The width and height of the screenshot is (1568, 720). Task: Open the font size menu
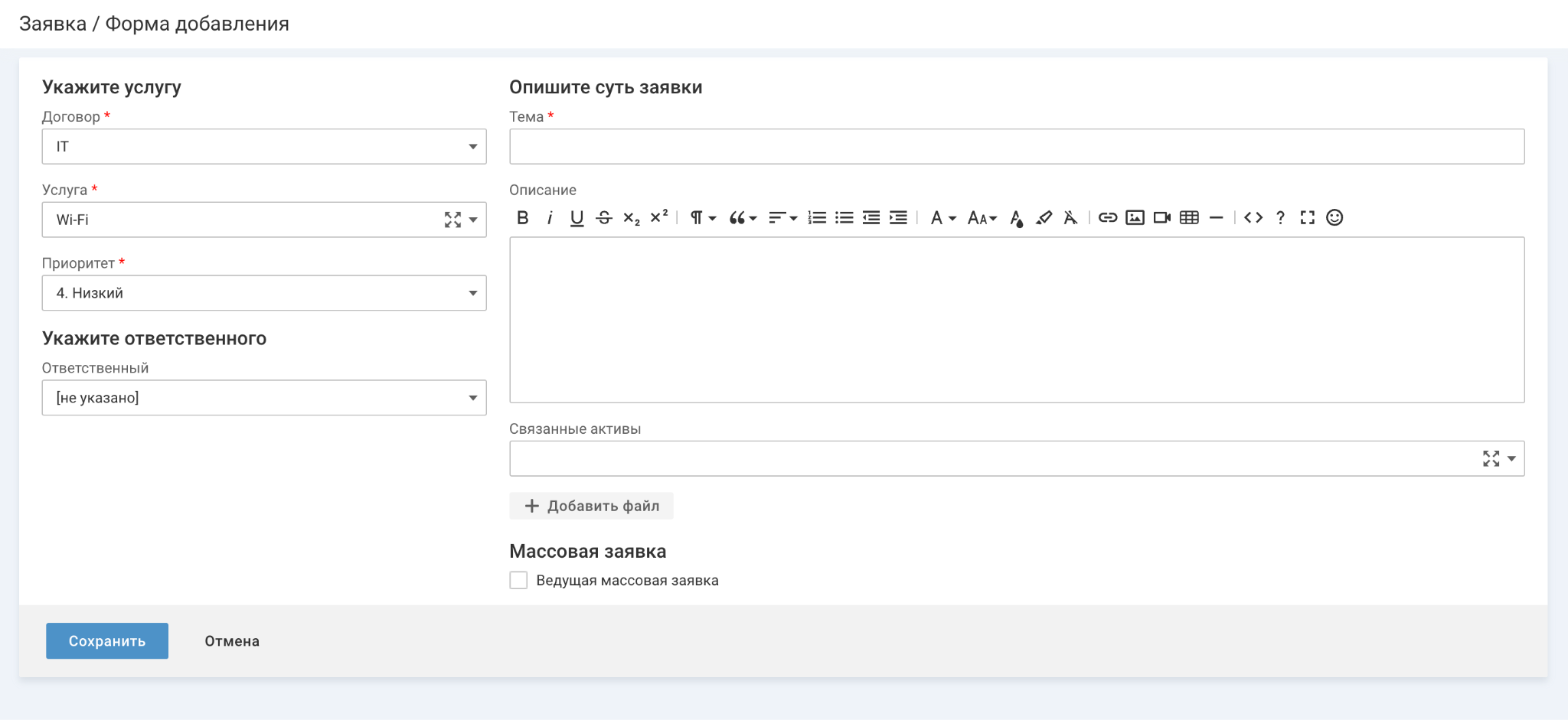coord(982,218)
